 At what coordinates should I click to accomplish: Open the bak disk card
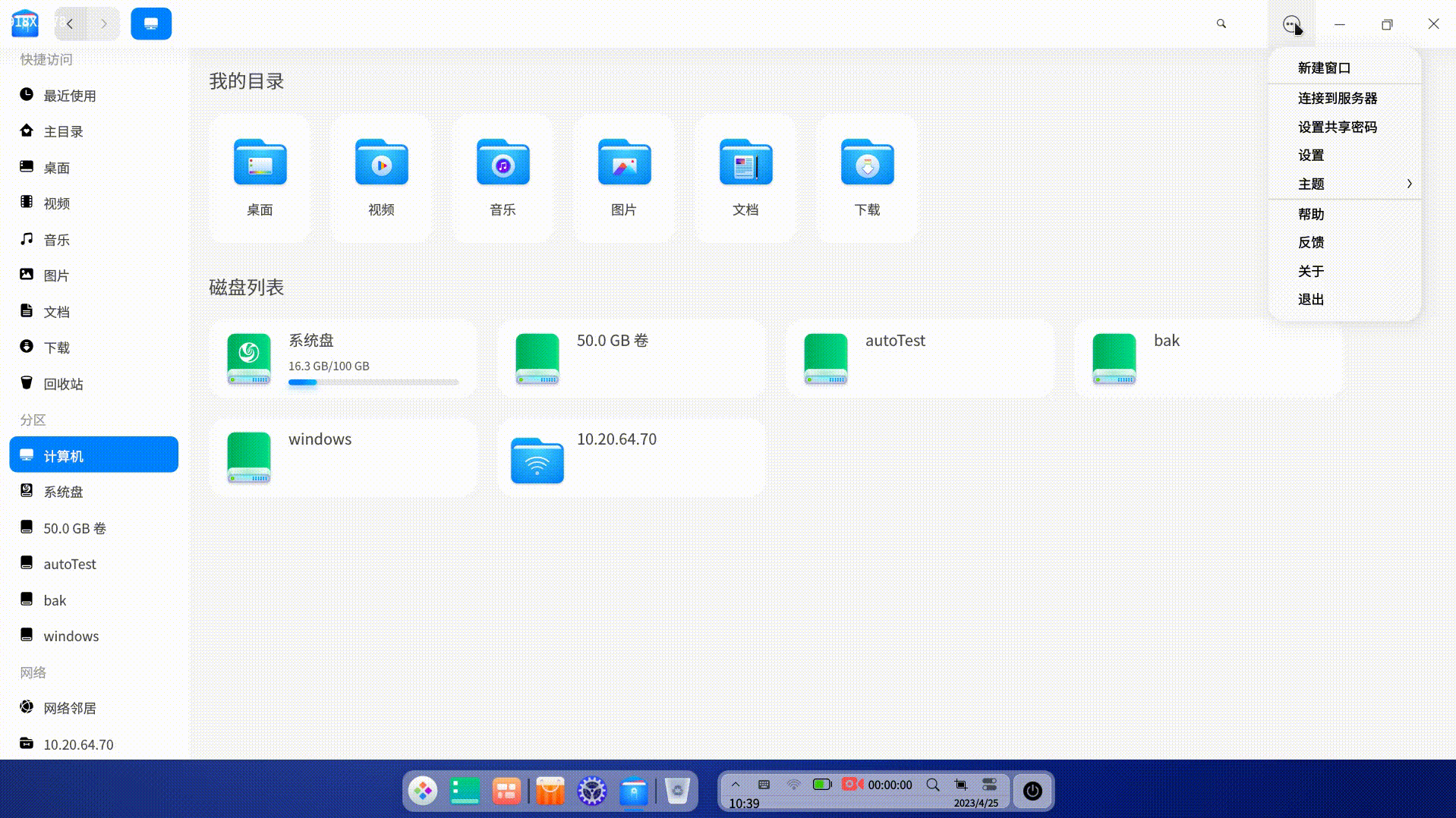(1209, 358)
